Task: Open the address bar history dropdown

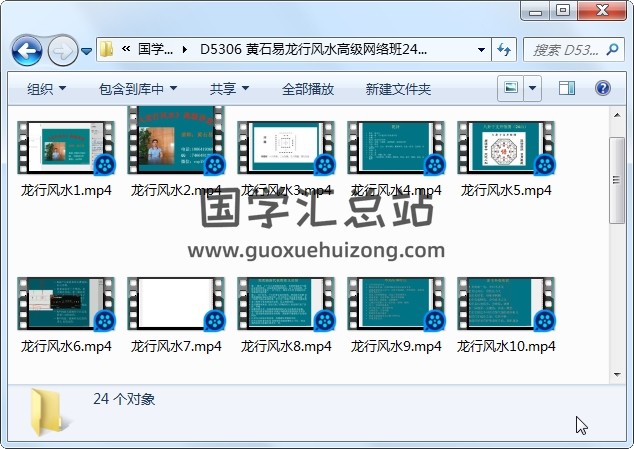Action: [x=481, y=50]
